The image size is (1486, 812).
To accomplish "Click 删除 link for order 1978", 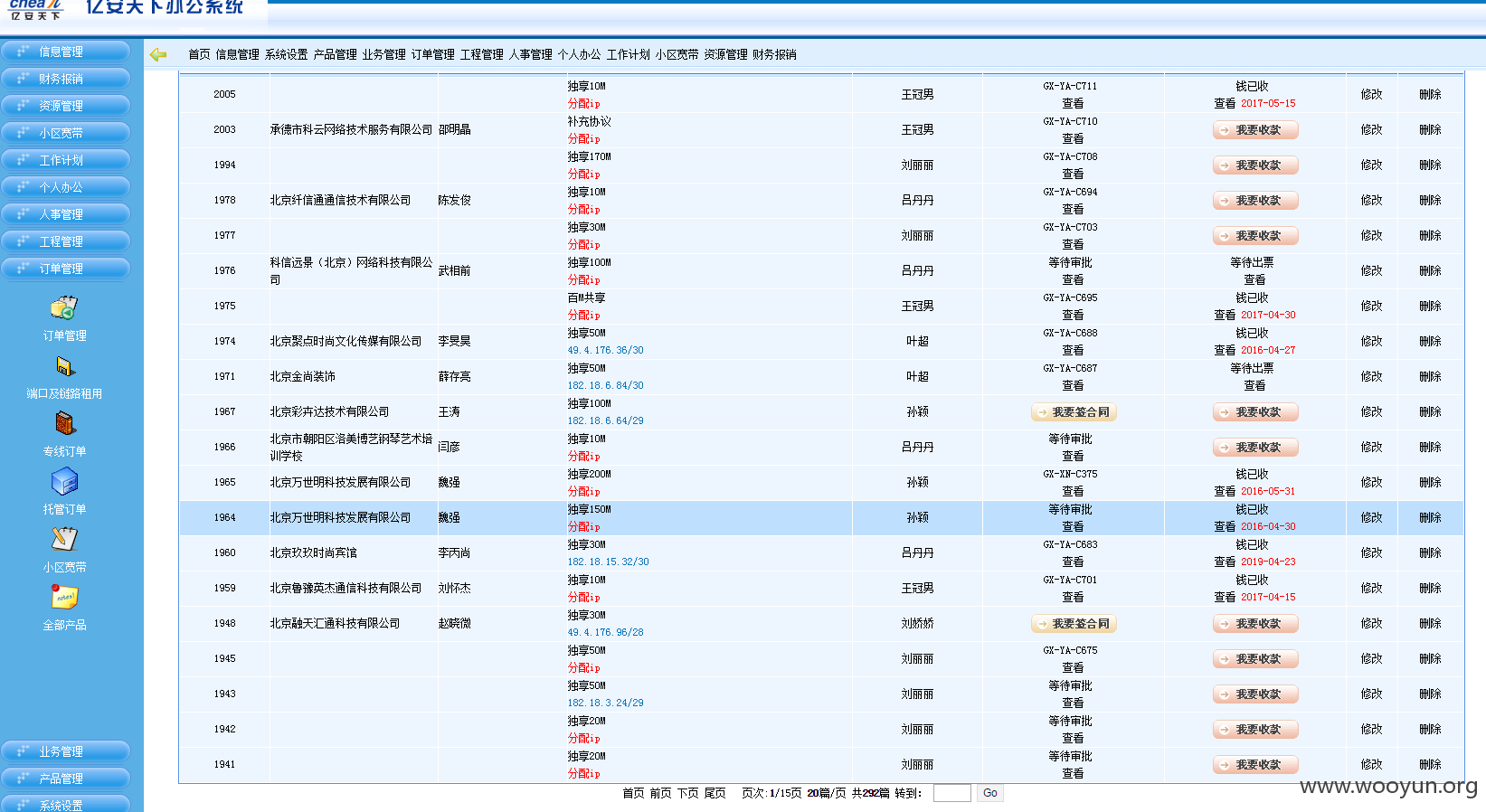I will point(1430,200).
